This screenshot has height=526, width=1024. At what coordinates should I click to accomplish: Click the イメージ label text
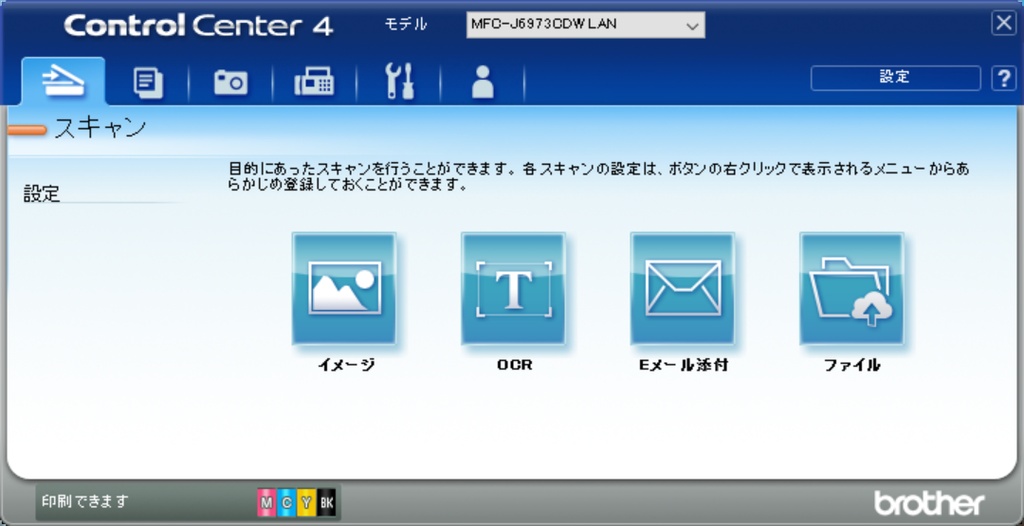[346, 365]
